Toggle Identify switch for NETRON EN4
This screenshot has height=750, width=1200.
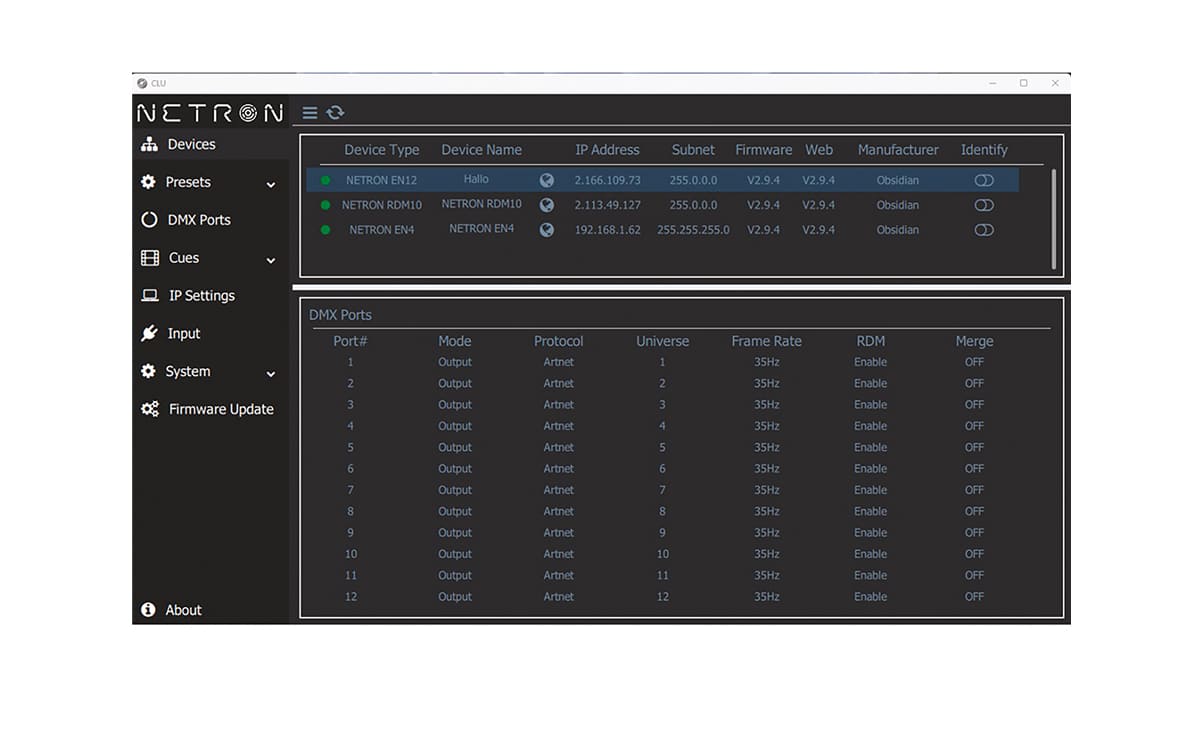[984, 230]
